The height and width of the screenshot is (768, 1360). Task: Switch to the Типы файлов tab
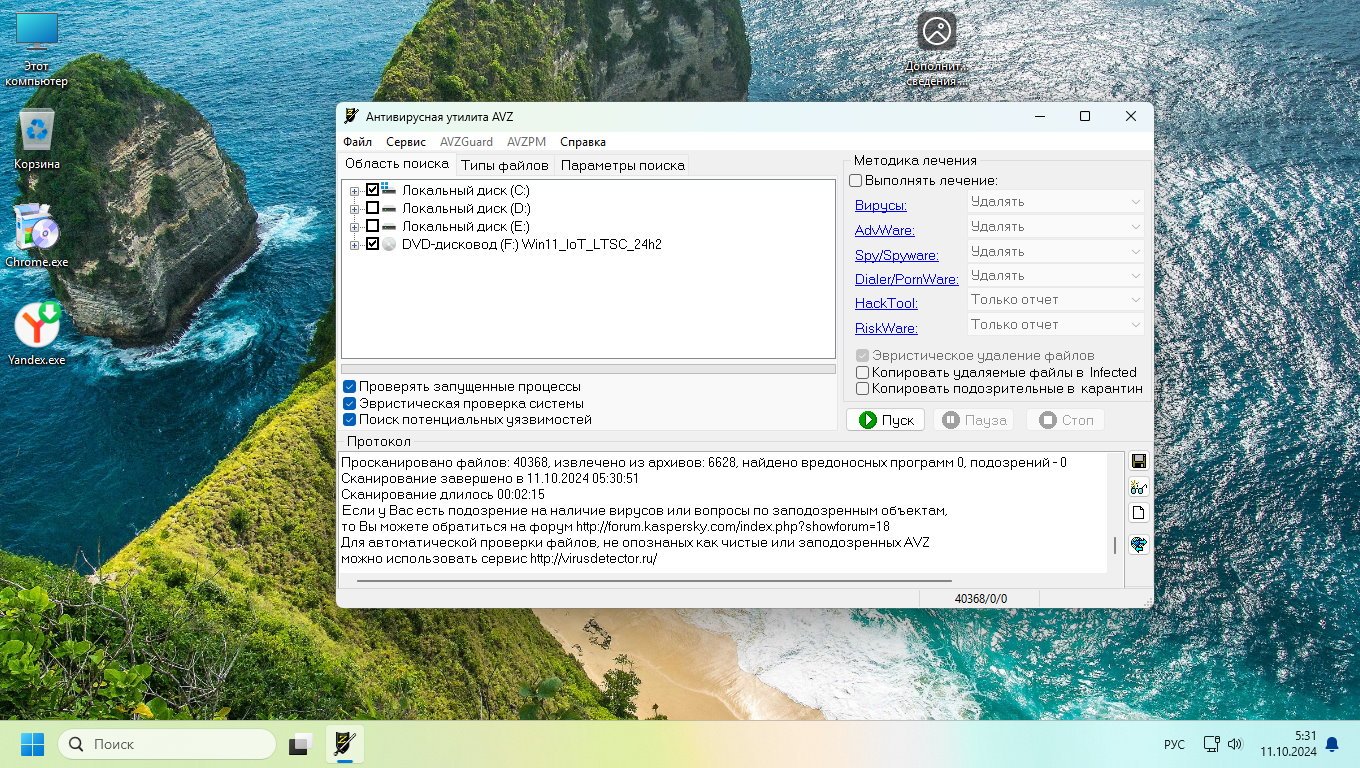point(504,166)
